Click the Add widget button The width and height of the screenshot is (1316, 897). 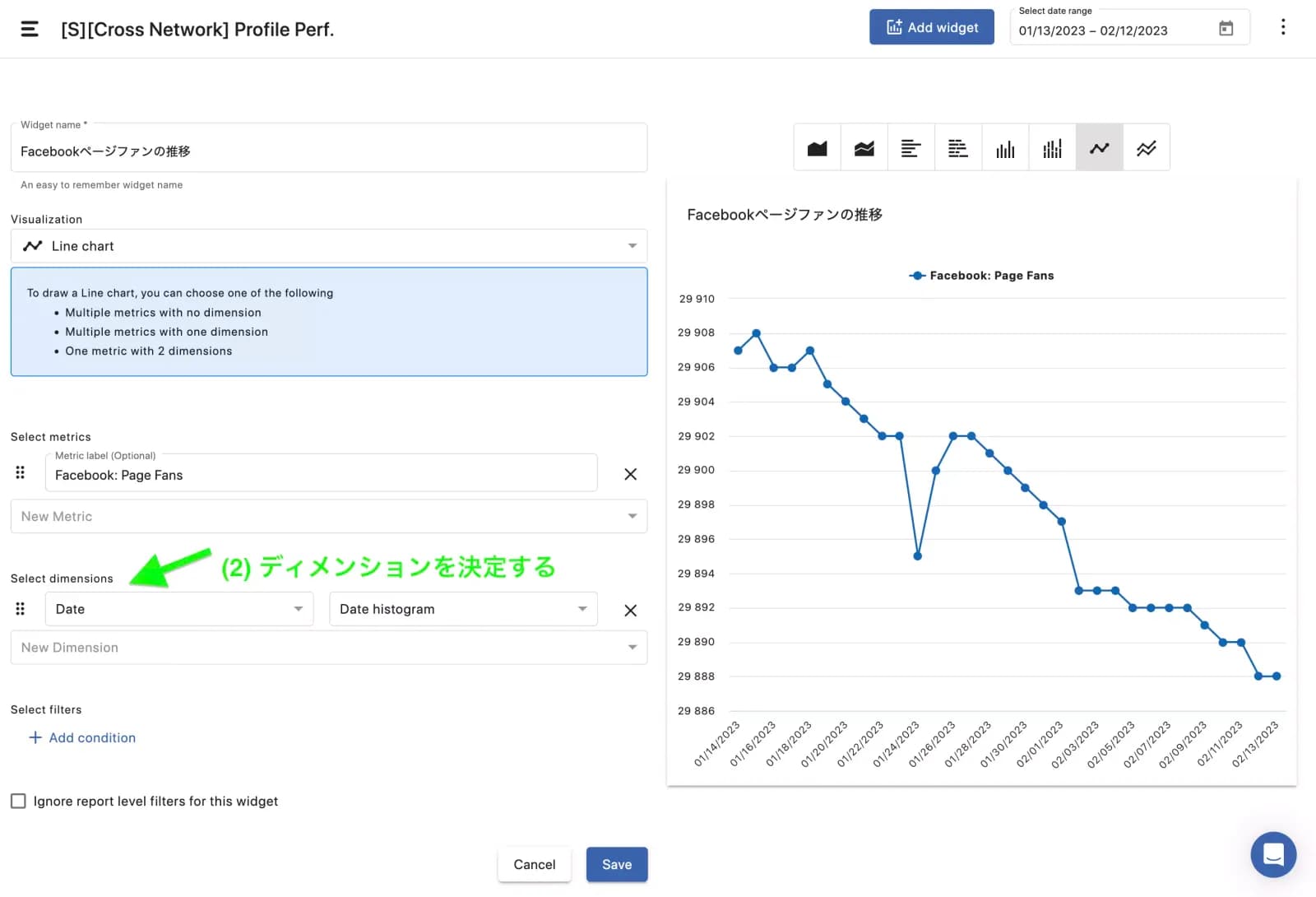931,27
